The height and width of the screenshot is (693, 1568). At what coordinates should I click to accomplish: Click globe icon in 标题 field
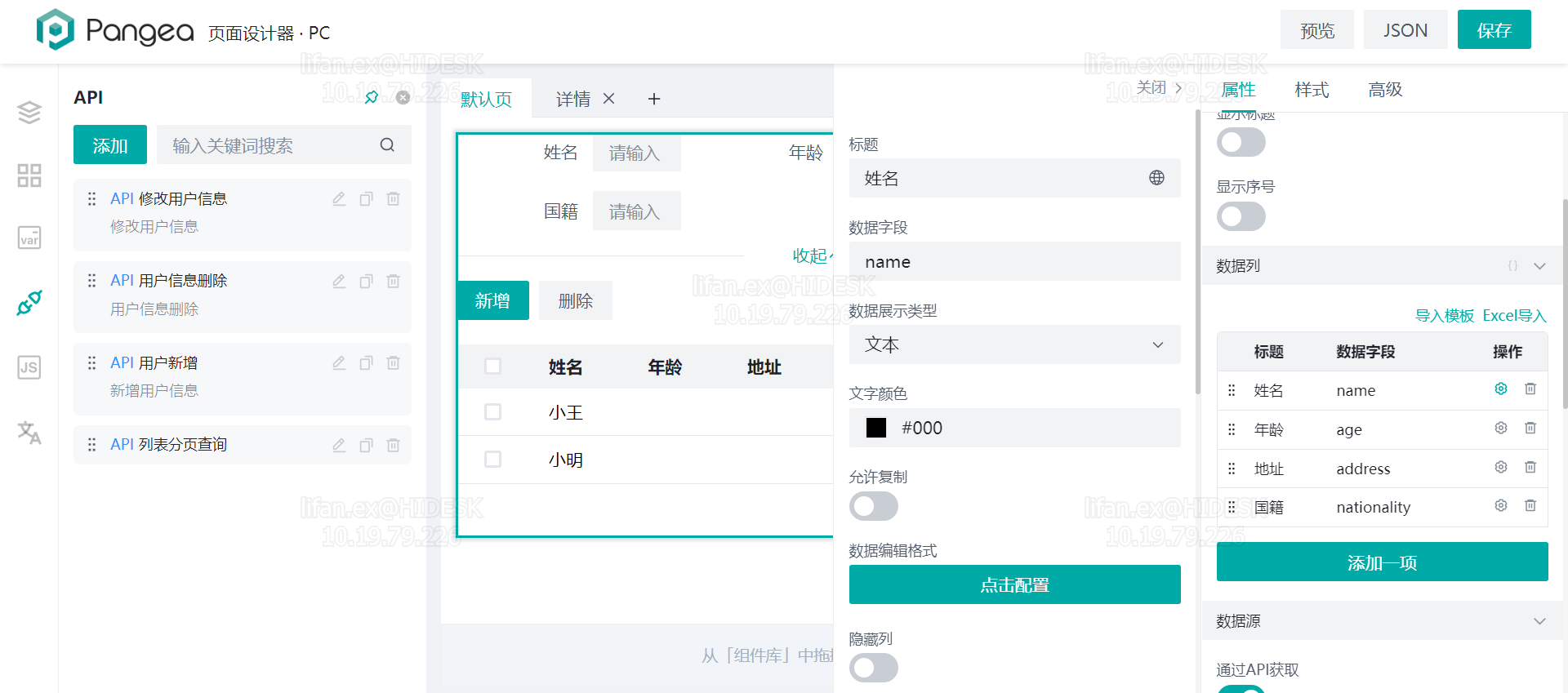[1156, 178]
